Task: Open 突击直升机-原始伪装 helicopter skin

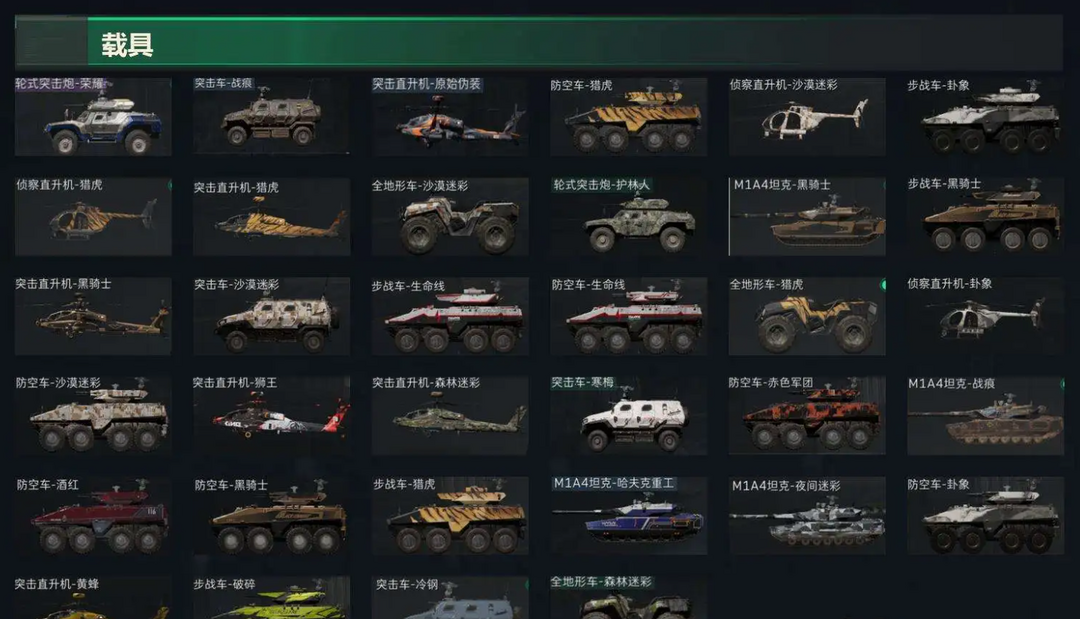Action: pyautogui.click(x=450, y=116)
